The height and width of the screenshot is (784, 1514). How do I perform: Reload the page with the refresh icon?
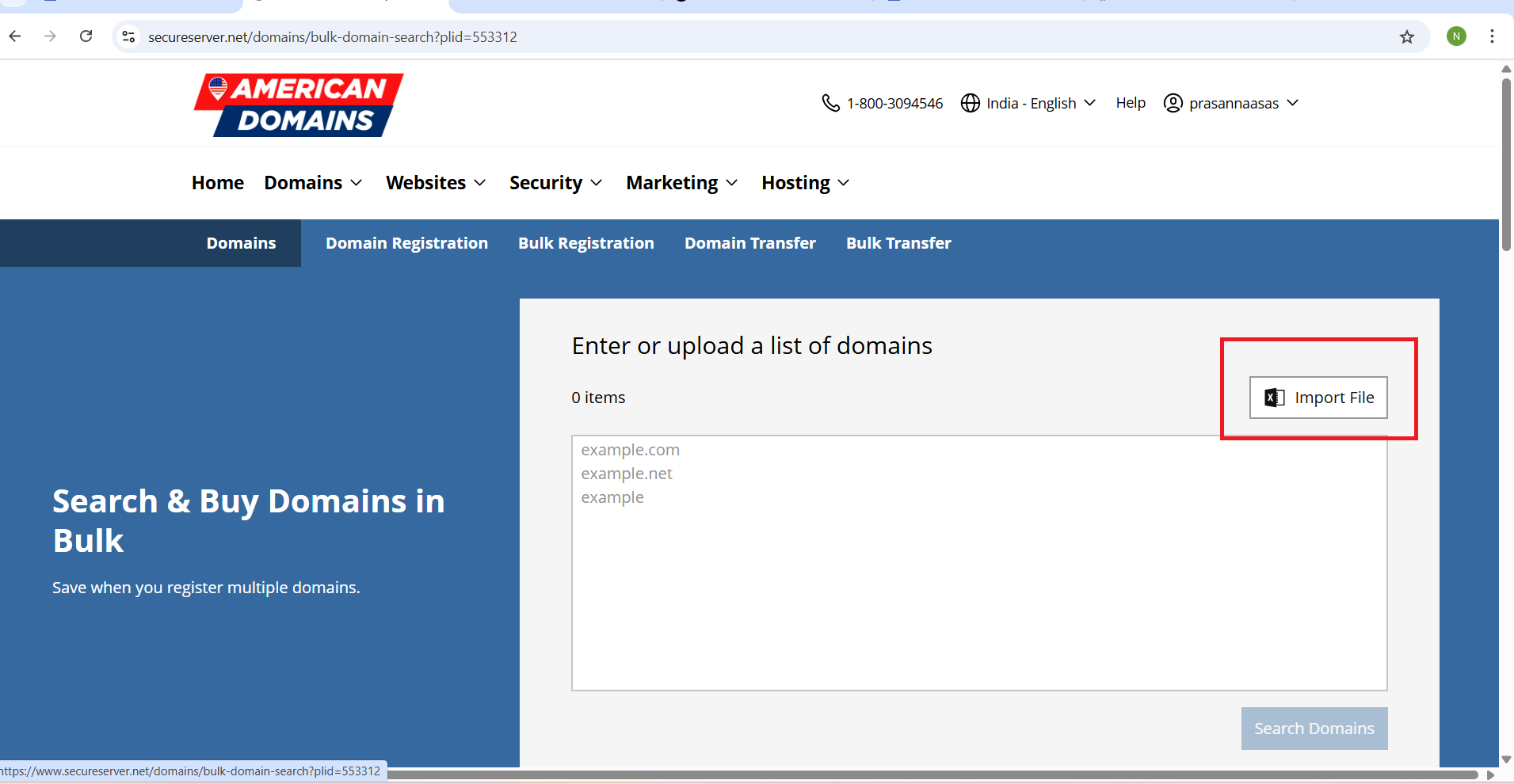pyautogui.click(x=86, y=36)
